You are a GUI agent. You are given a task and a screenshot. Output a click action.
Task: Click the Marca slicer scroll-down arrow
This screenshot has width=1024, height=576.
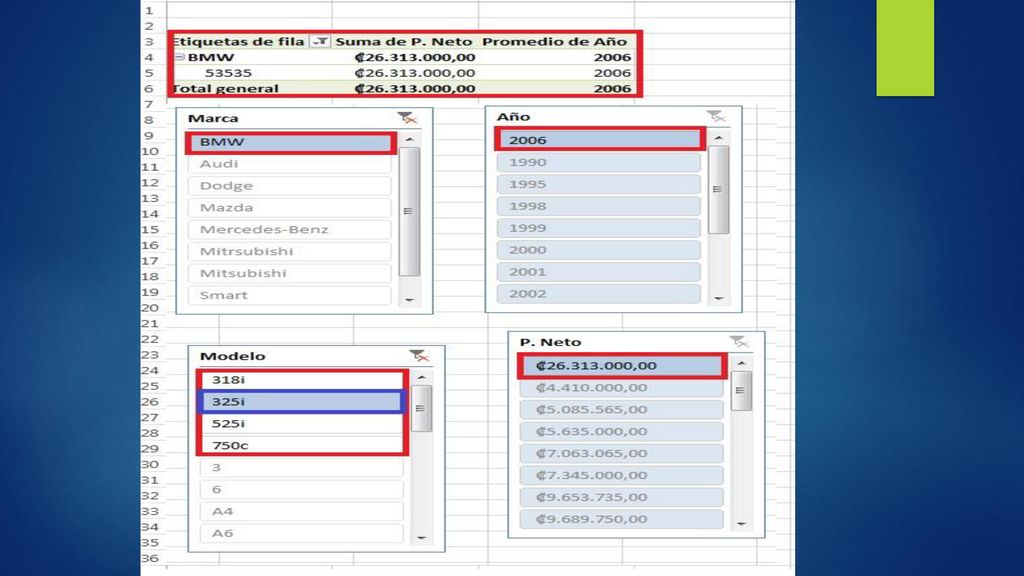point(409,300)
